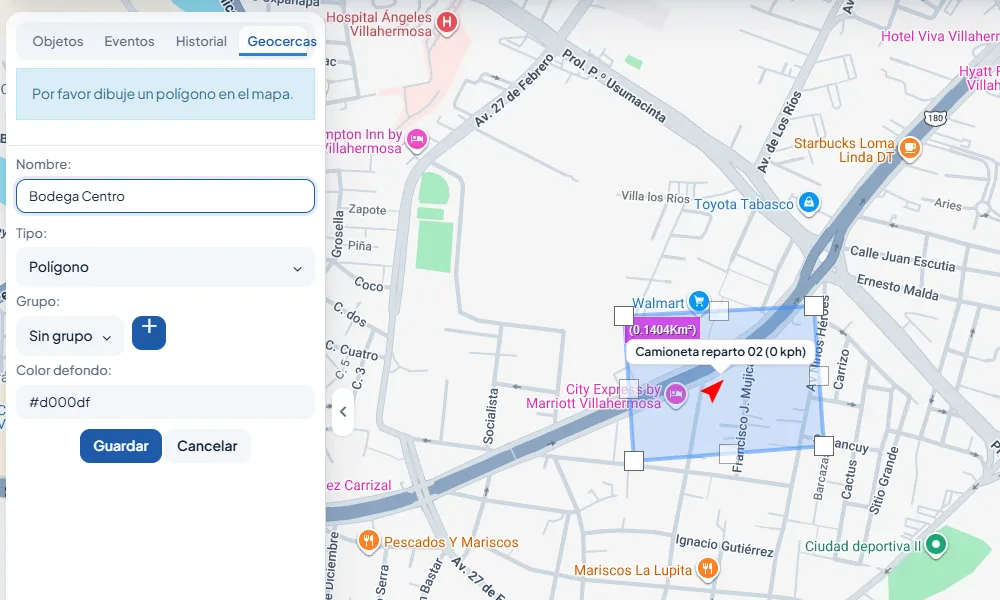Image resolution: width=1000 pixels, height=600 pixels.
Task: Click the Calle Juan Escutia street label
Action: point(902,258)
